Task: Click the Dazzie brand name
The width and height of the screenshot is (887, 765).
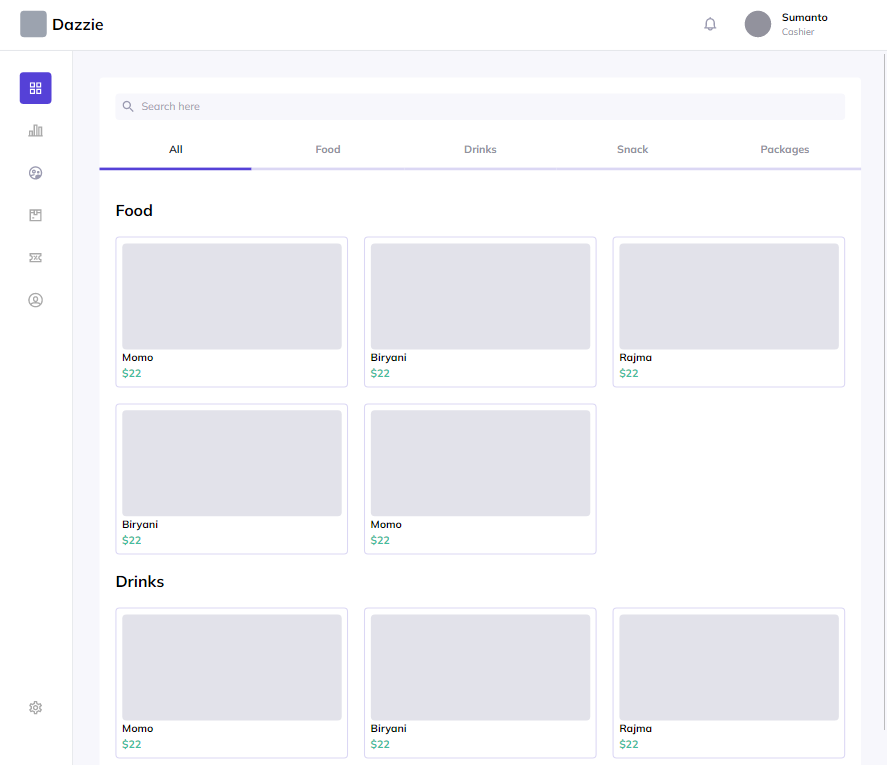Action: coord(78,25)
